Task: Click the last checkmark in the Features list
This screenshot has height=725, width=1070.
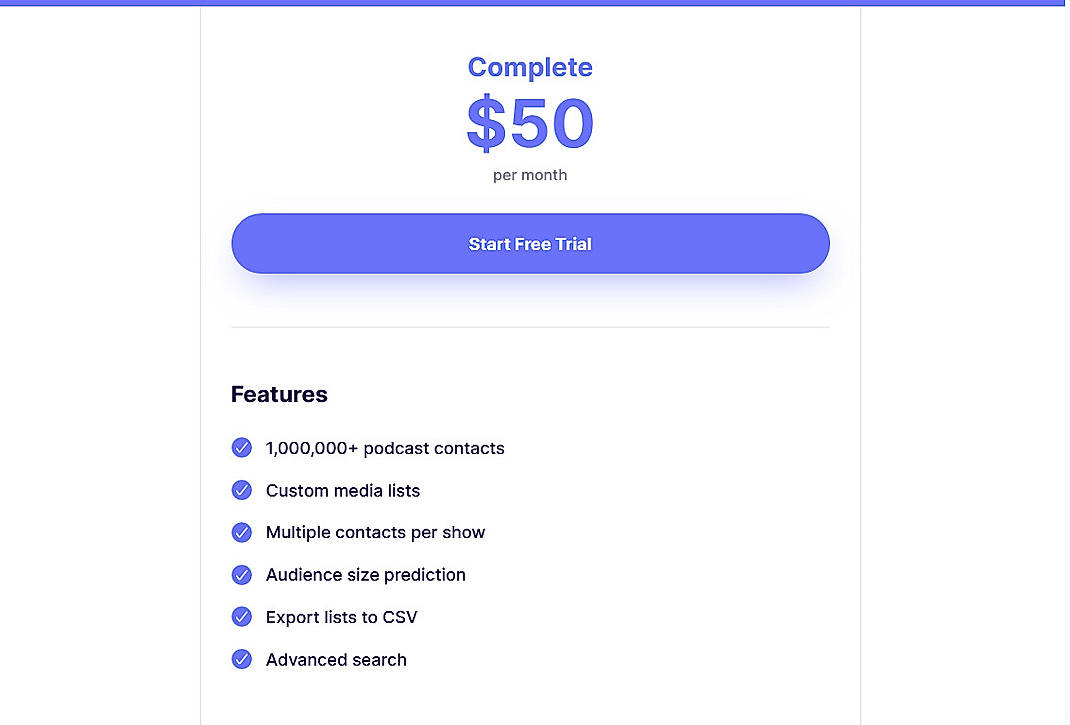Action: tap(242, 659)
